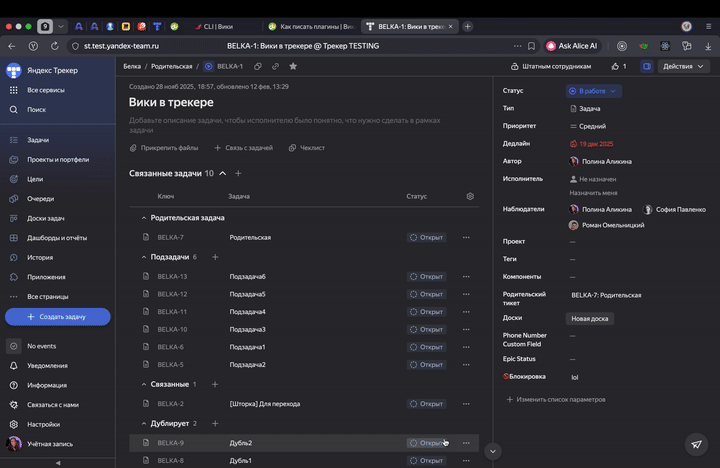Viewport: 720px width, 468px height.
Task: Click Ask Alice AI browser button
Action: [x=572, y=46]
